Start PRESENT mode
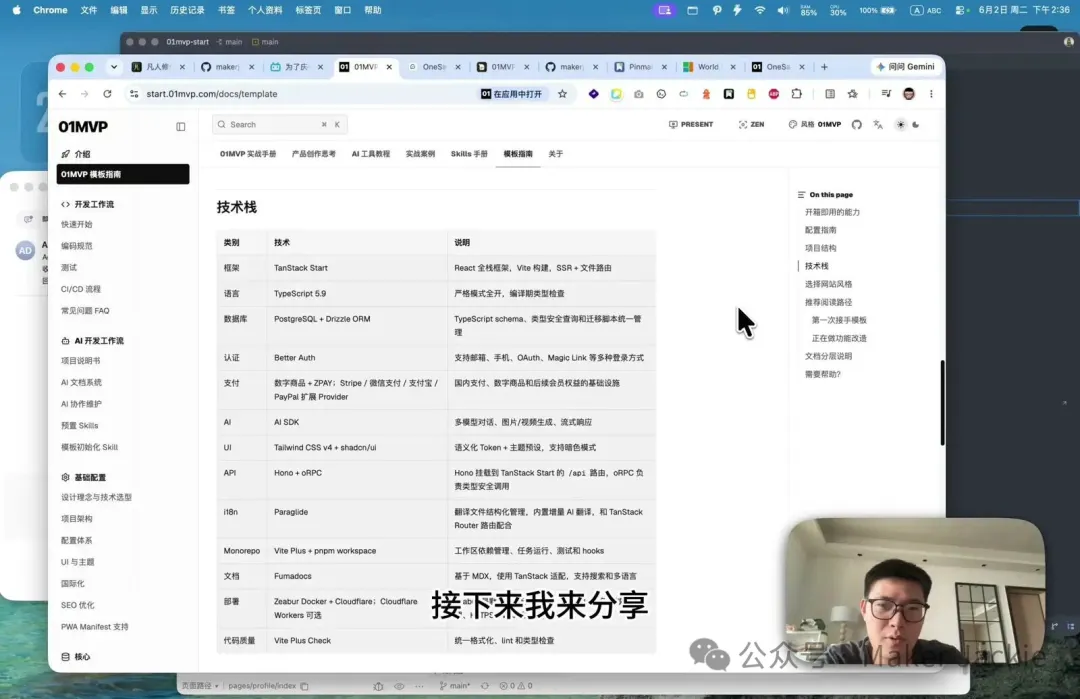 690,125
